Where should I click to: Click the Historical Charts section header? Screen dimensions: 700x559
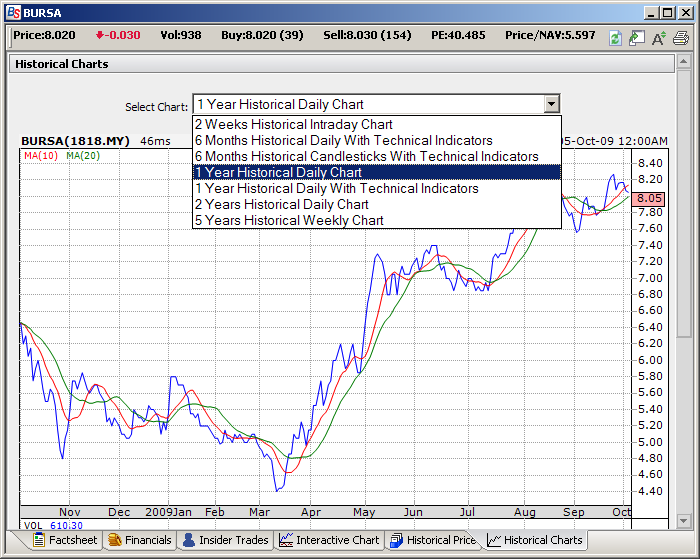coord(342,64)
